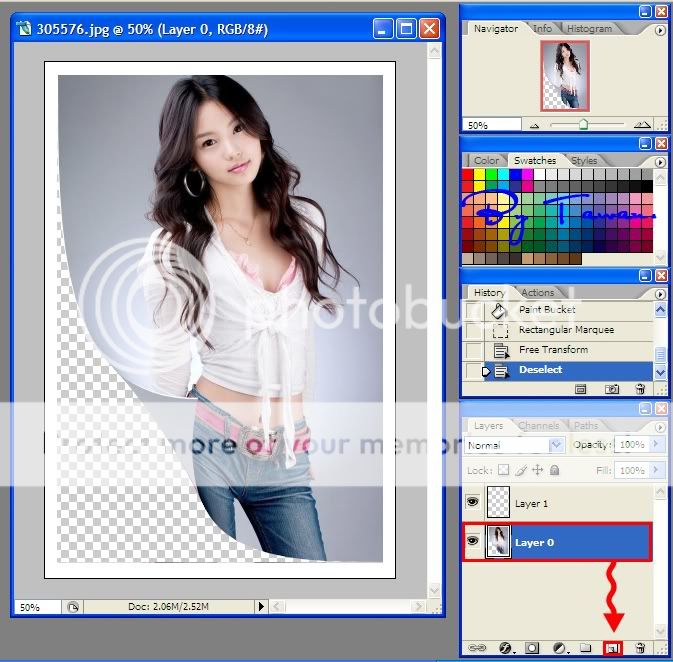The image size is (673, 662).
Task: Switch to the Histogram tab
Action: [588, 29]
